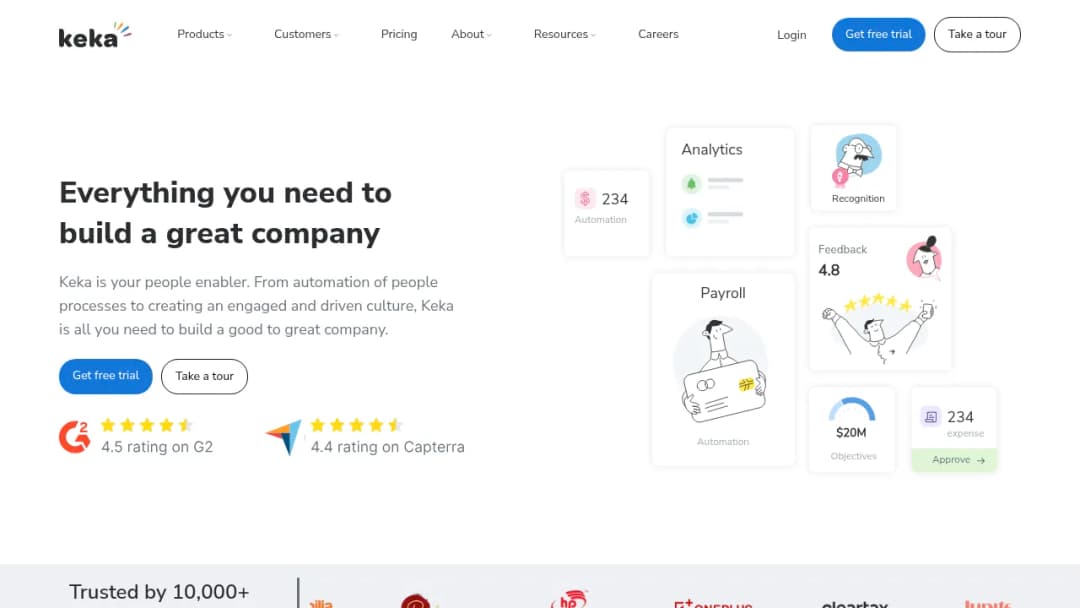
Task: Click the five stars in Feedback card
Action: click(878, 302)
